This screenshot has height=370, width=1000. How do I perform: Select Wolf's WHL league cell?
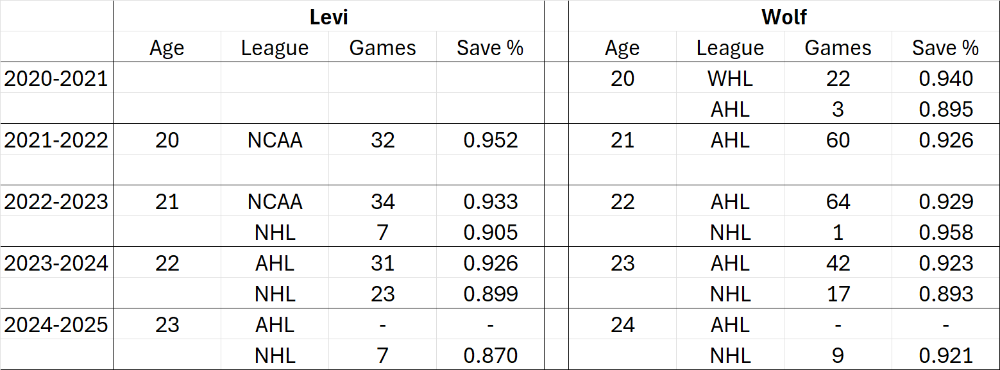click(730, 78)
